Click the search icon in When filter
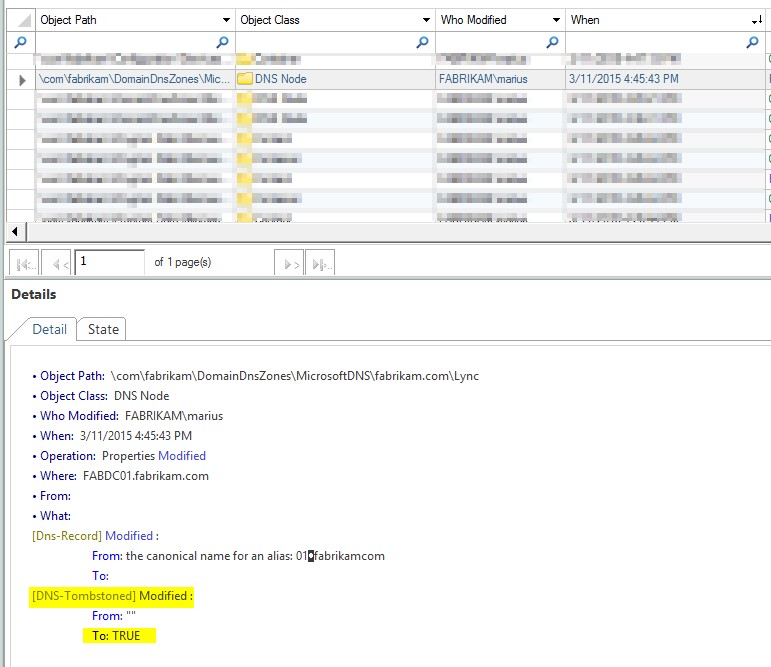This screenshot has width=771, height=667. point(752,42)
